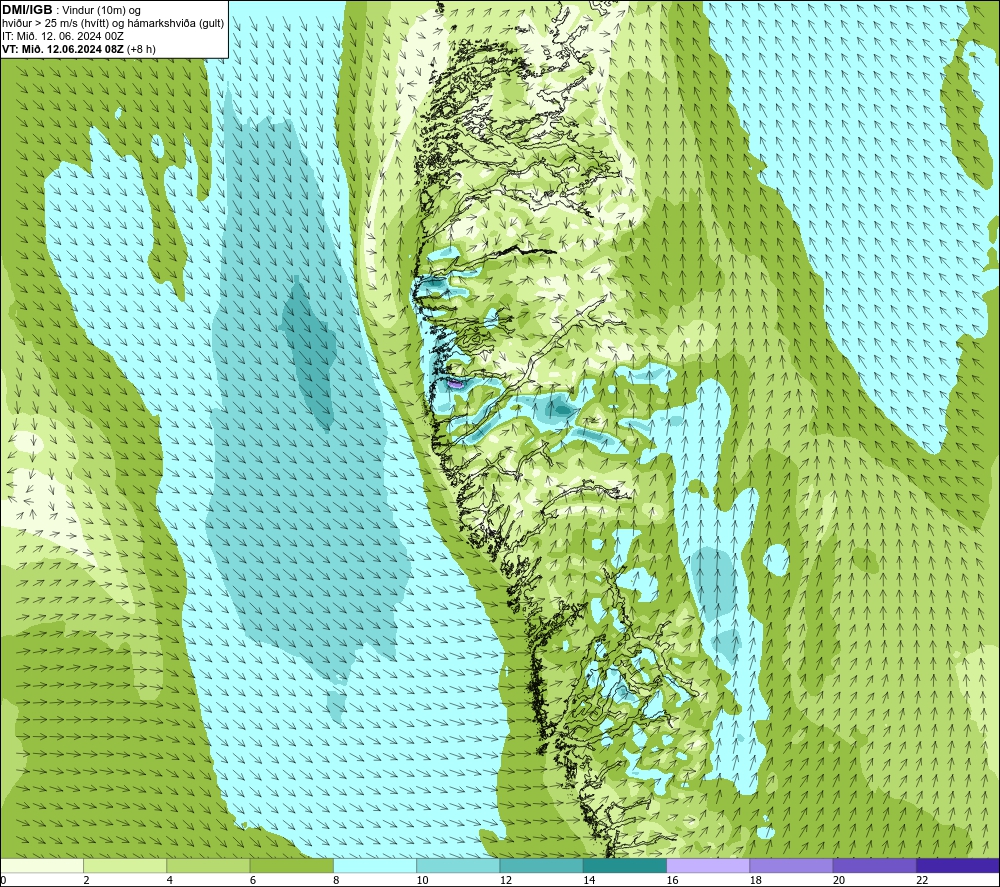Click the 0–2 m/s pale cream legend swatch
Image resolution: width=1000 pixels, height=887 pixels.
pyautogui.click(x=42, y=865)
